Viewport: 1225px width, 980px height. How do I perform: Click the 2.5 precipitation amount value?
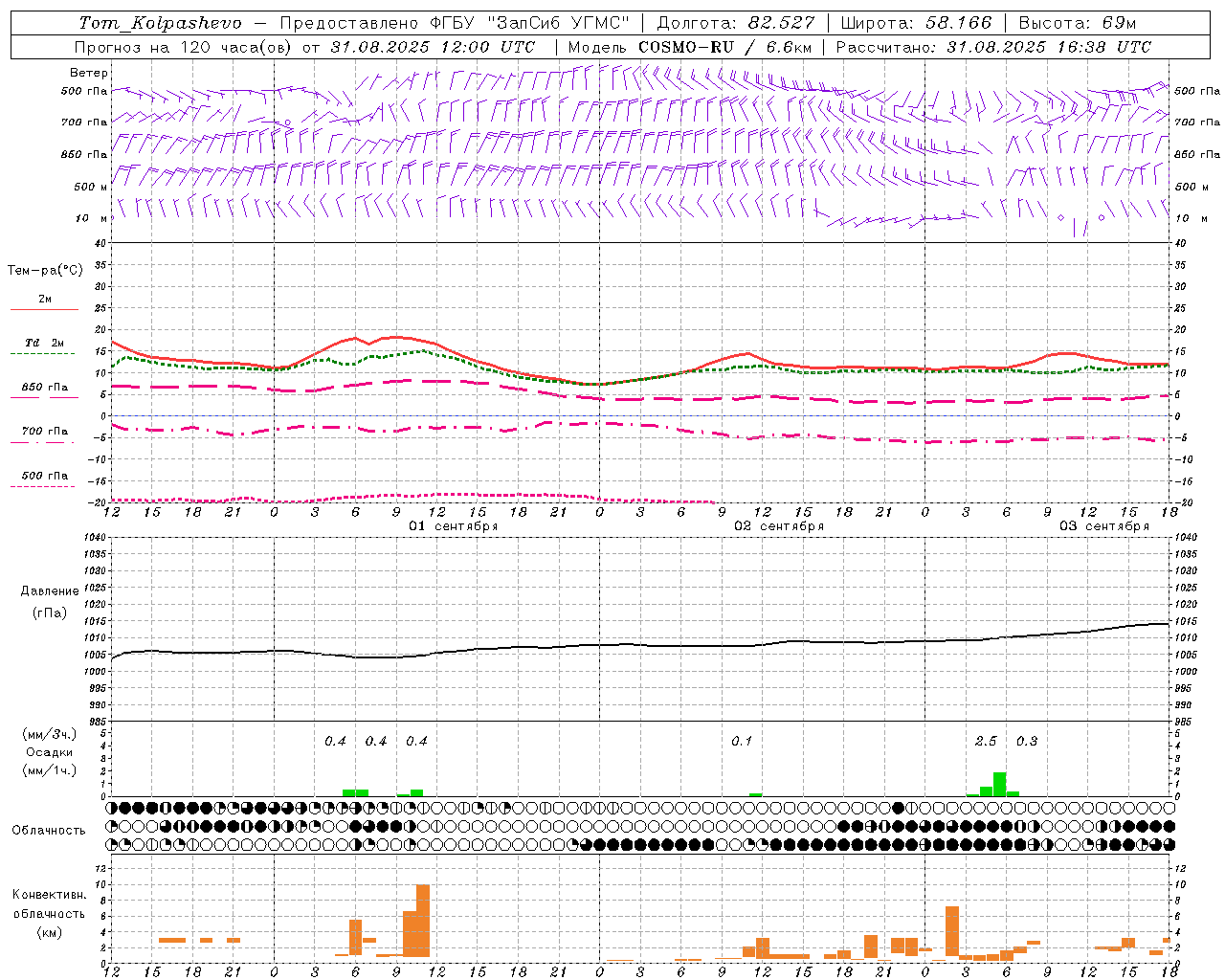coord(986,742)
